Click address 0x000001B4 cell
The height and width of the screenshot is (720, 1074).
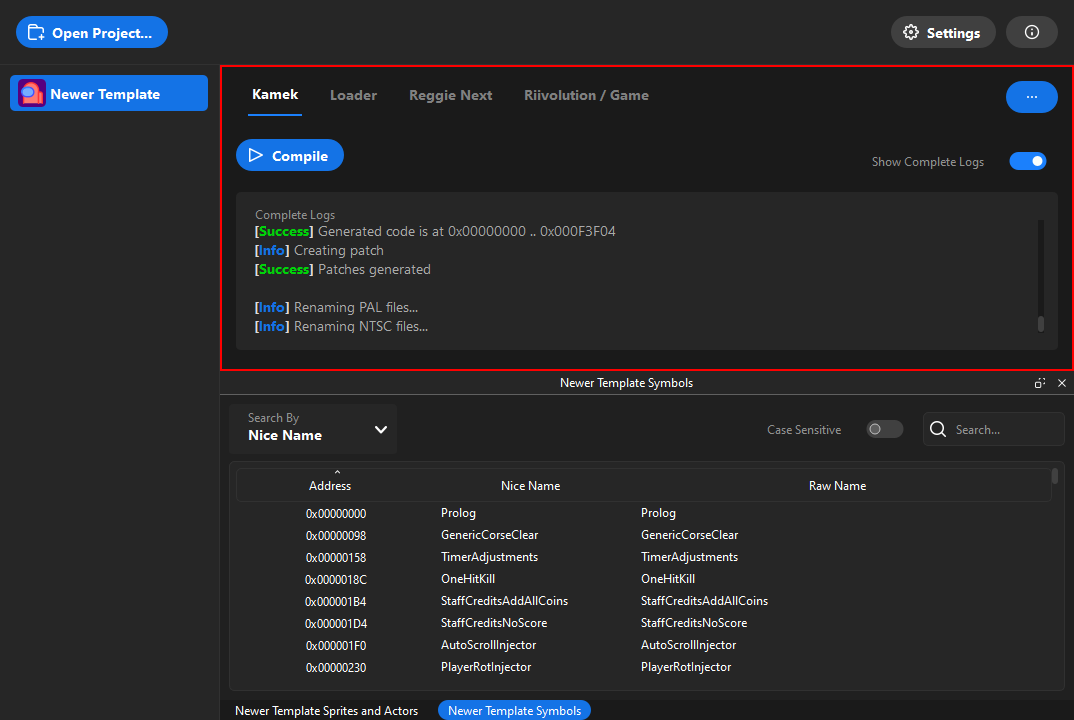336,601
